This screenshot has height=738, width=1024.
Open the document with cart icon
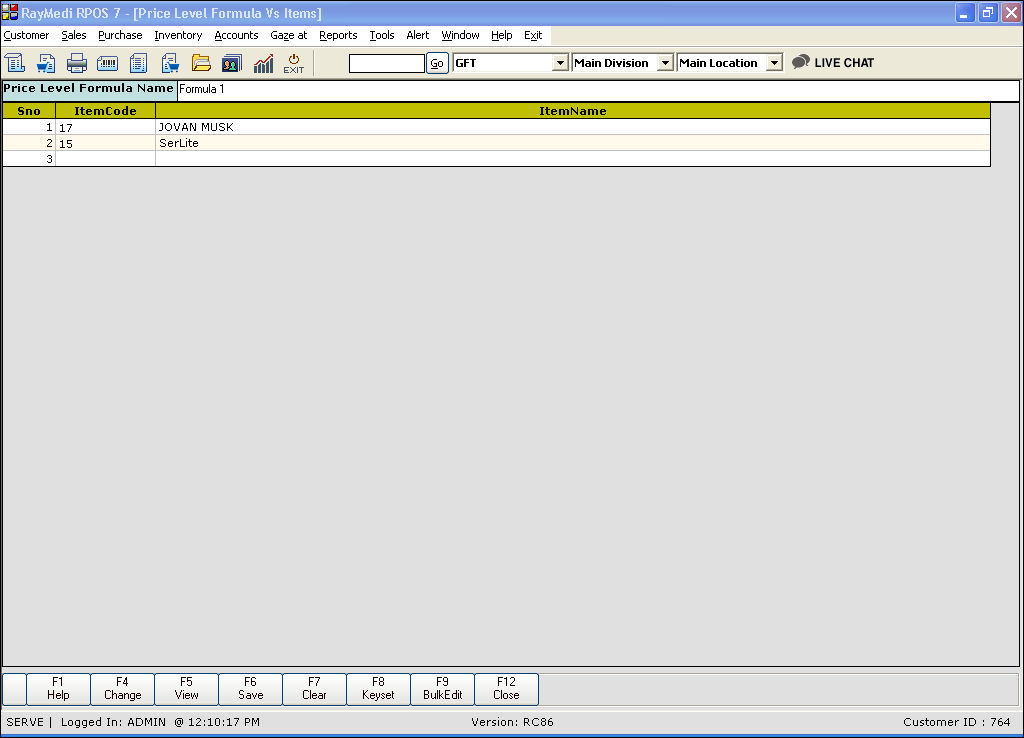click(170, 63)
